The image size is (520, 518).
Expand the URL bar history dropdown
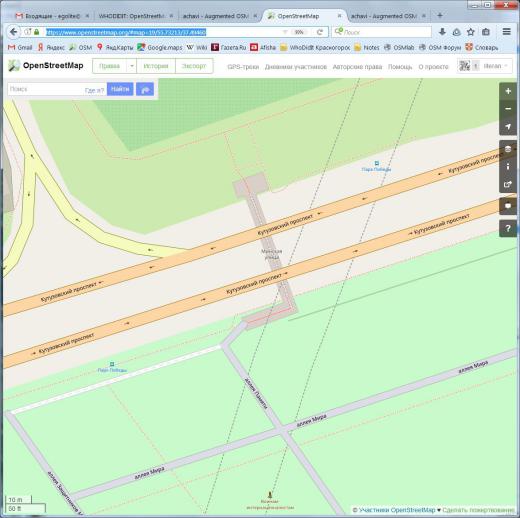click(x=285, y=32)
